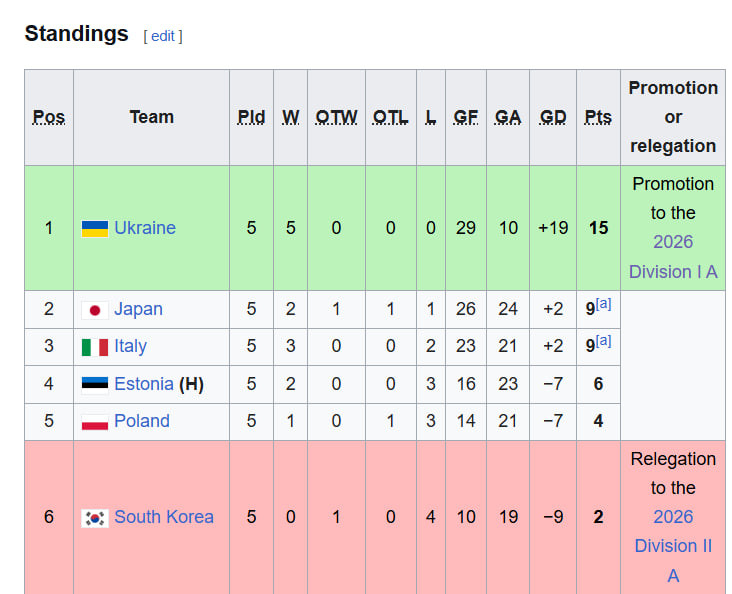
Task: Click the Poland flag icon
Action: [x=95, y=422]
